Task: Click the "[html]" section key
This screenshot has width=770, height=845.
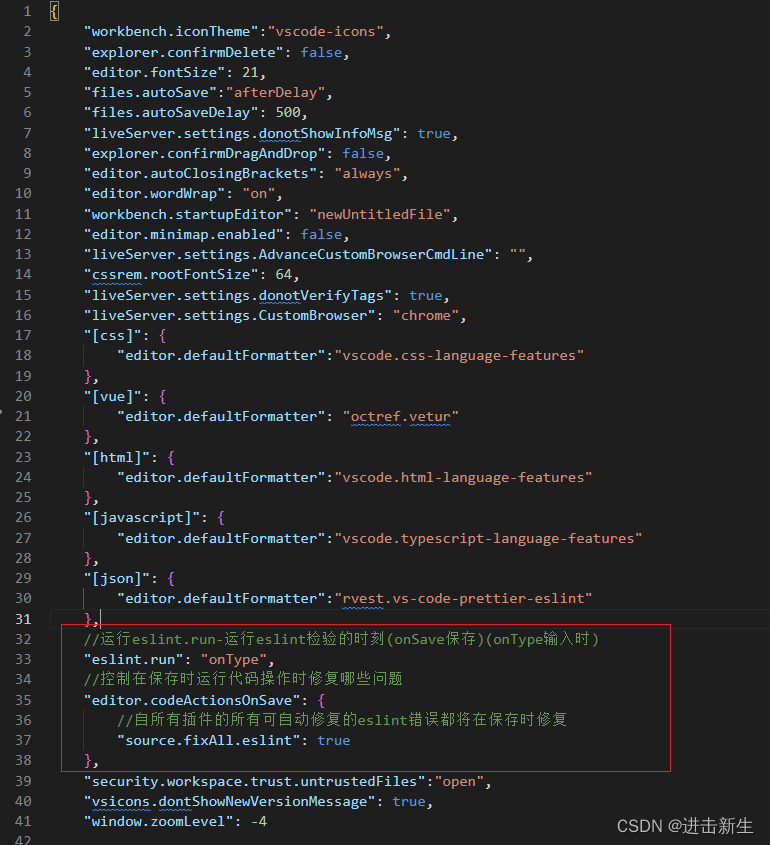Action: (x=117, y=458)
